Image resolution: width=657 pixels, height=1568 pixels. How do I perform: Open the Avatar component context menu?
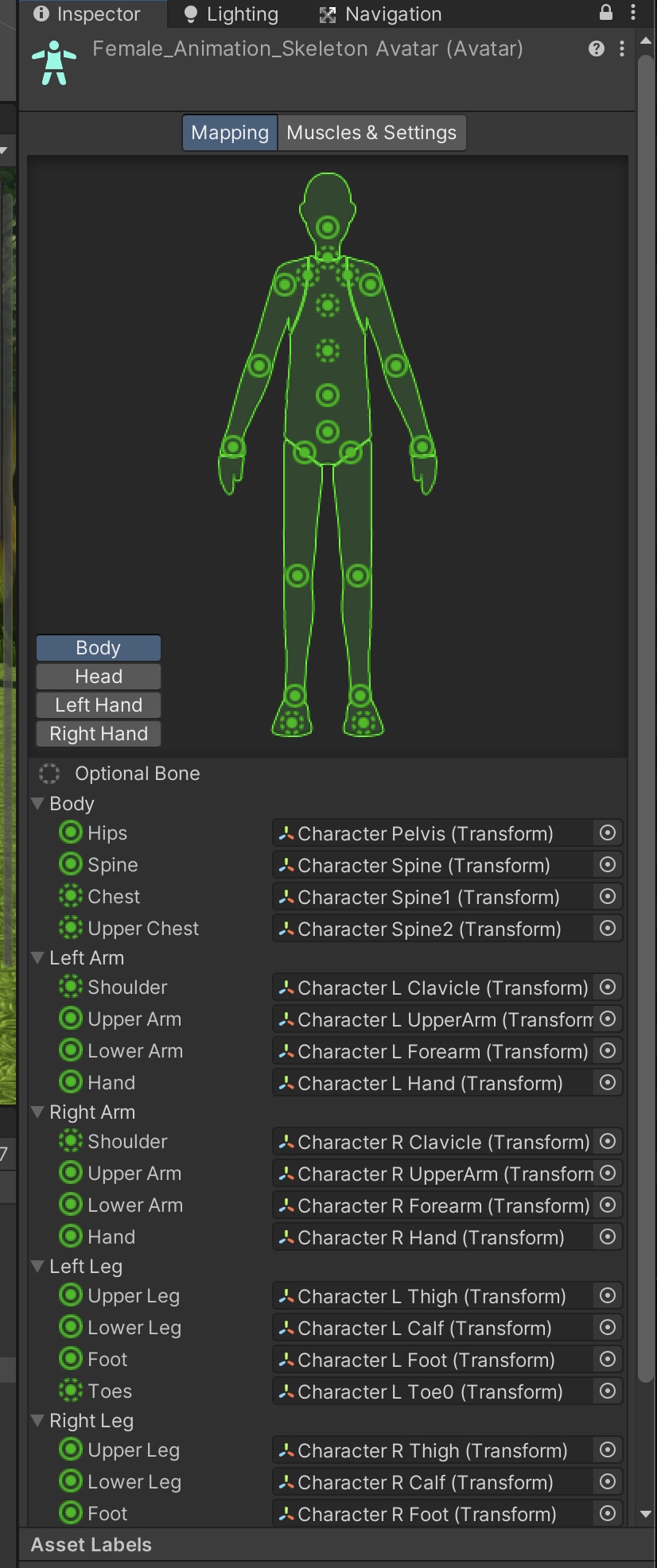[x=622, y=49]
